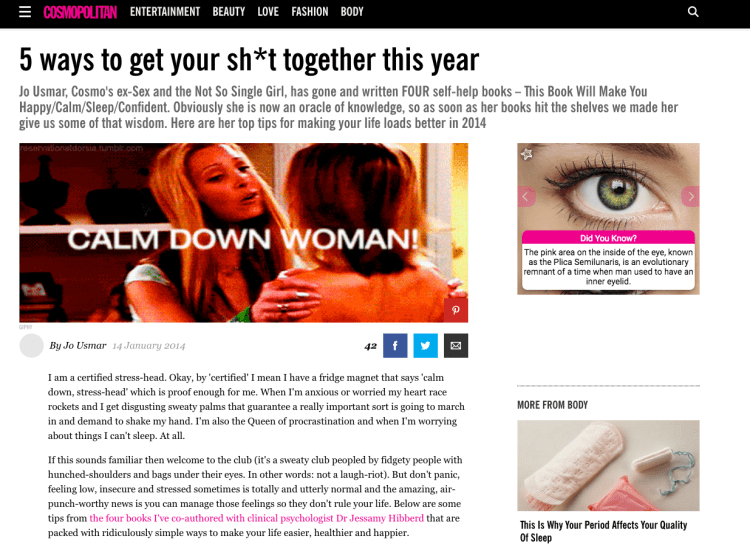Pin the image with Pinterest icon
This screenshot has height=553, width=750.
456,310
